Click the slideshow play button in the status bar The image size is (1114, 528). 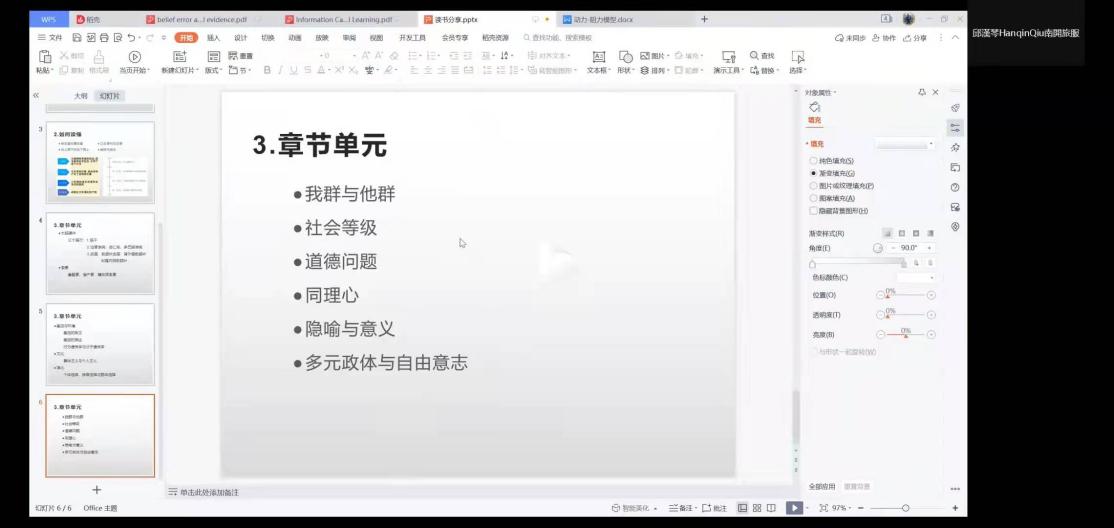pyautogui.click(x=794, y=508)
